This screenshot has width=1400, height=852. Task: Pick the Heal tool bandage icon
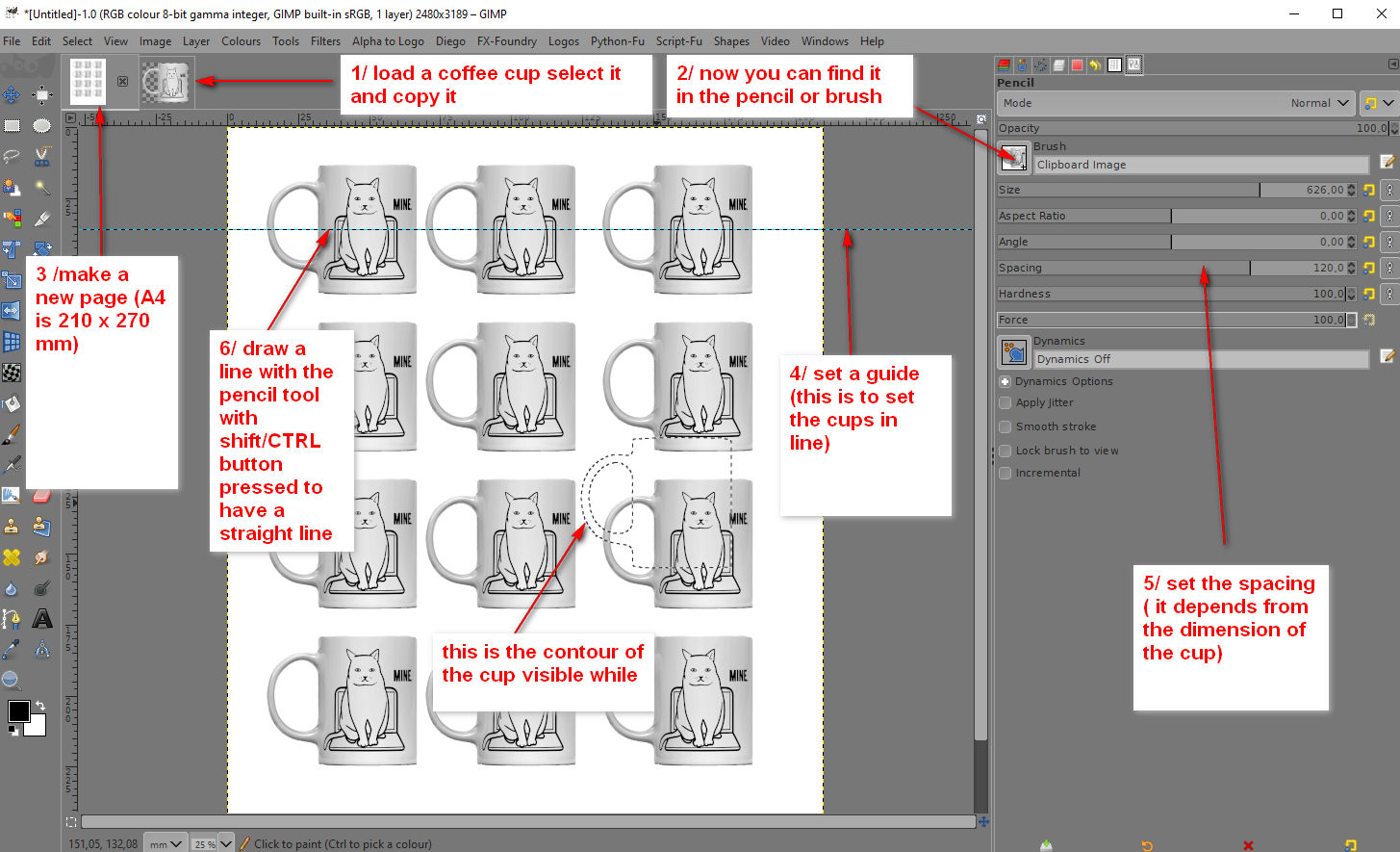pyautogui.click(x=12, y=556)
